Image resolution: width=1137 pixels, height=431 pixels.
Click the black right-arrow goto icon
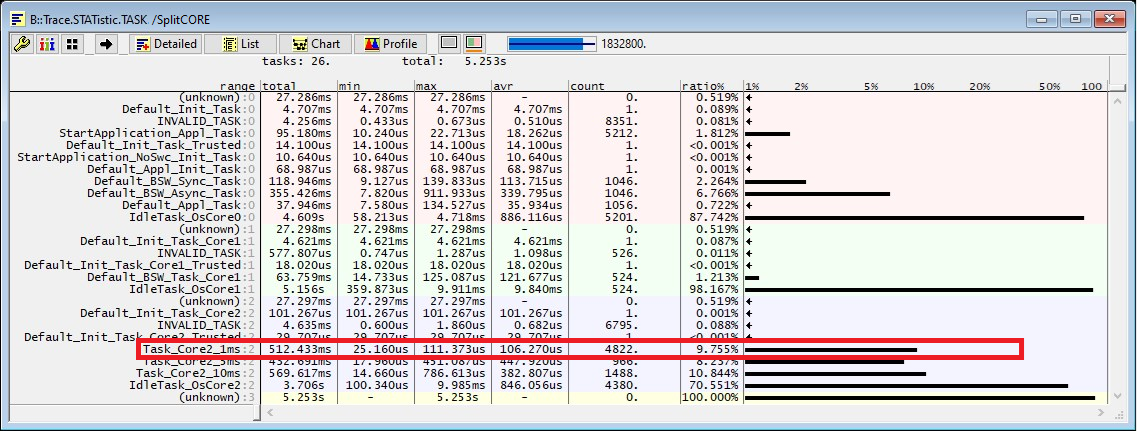[107, 44]
